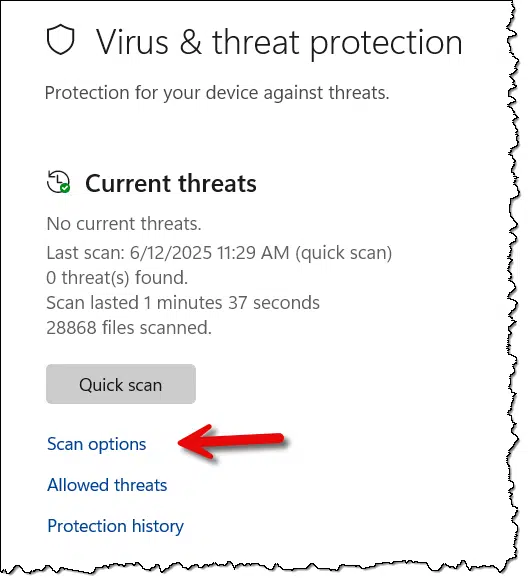Click the shield icon beside the page title

60,39
